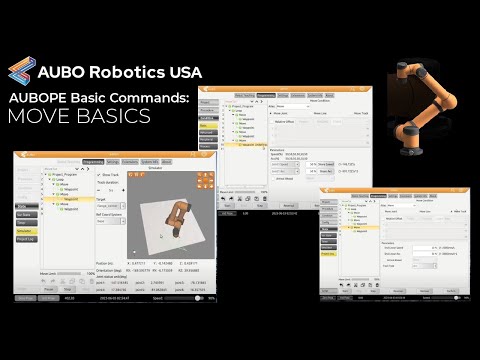The height and width of the screenshot is (360, 480).
Task: Open Joint Acc dropdown in top-center window
Action: pyautogui.click(x=285, y=171)
